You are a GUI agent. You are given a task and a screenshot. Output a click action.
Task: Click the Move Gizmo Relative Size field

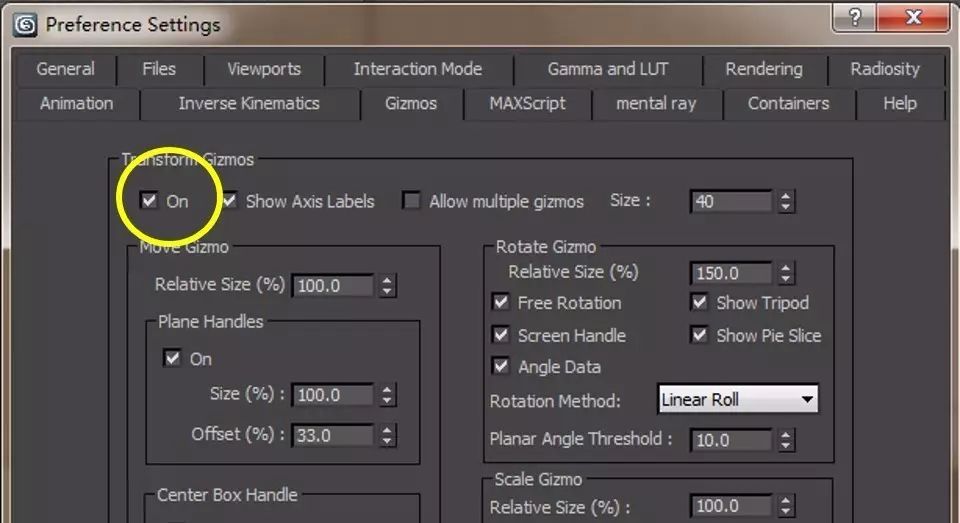[332, 285]
